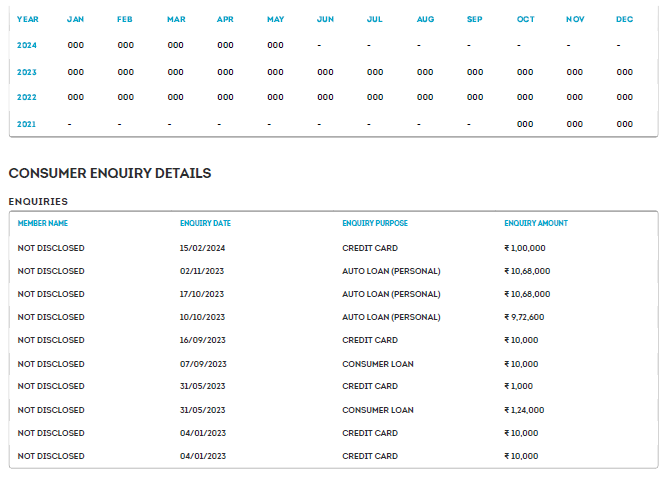
Task: Click the ₹ 9,72,600 enquiry amount
Action: point(524,317)
